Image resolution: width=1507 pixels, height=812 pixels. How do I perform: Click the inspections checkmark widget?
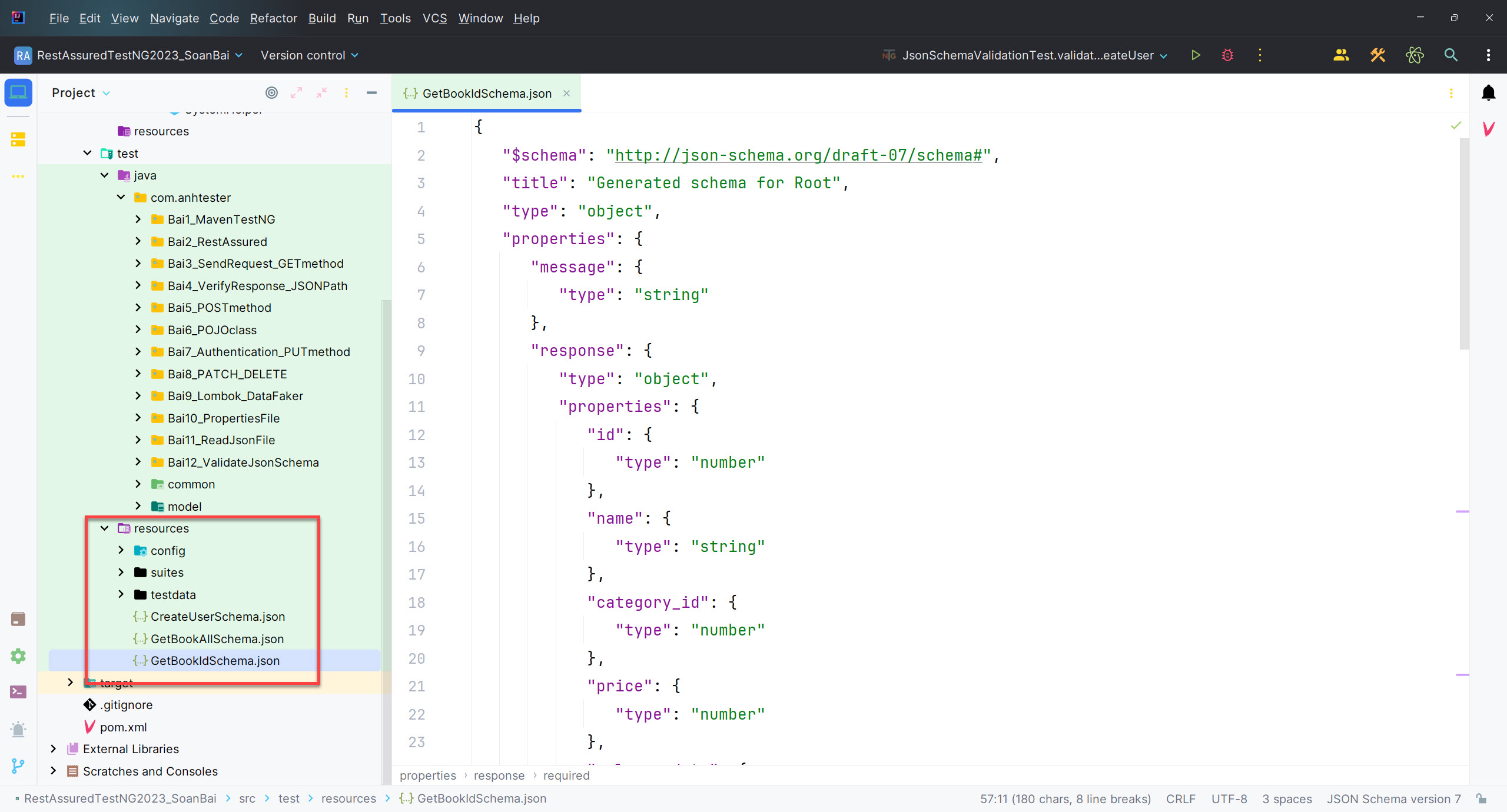click(x=1456, y=125)
